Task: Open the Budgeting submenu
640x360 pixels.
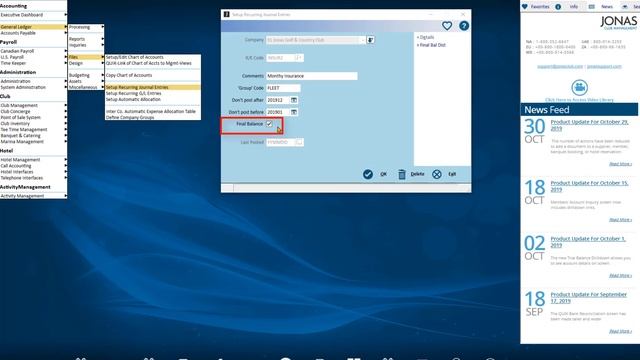Action: pyautogui.click(x=86, y=75)
